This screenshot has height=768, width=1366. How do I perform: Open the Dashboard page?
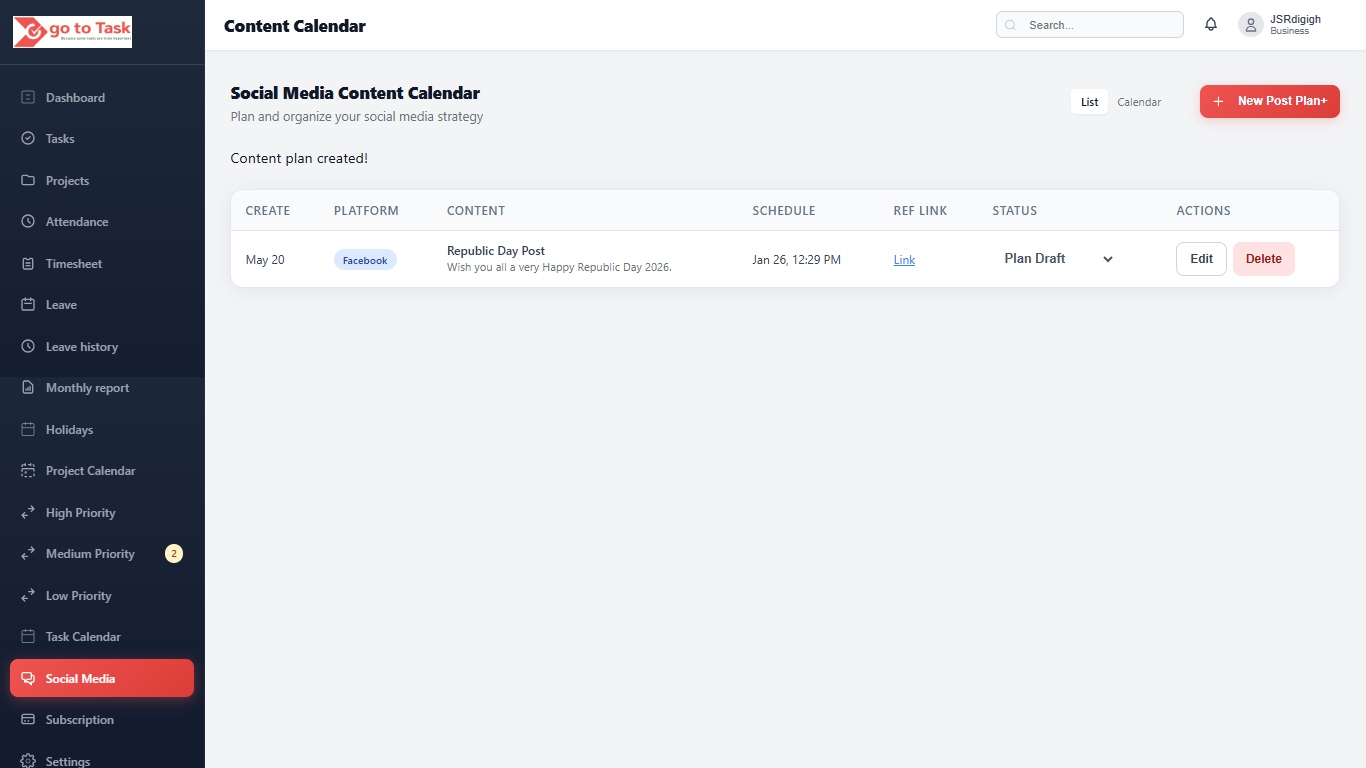click(x=102, y=98)
